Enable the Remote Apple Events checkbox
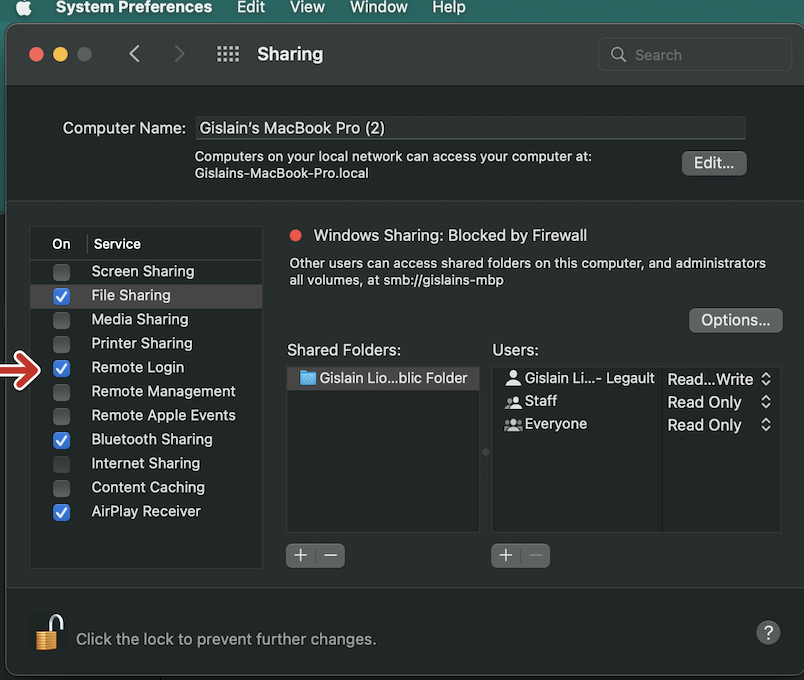804x680 pixels. (x=62, y=416)
